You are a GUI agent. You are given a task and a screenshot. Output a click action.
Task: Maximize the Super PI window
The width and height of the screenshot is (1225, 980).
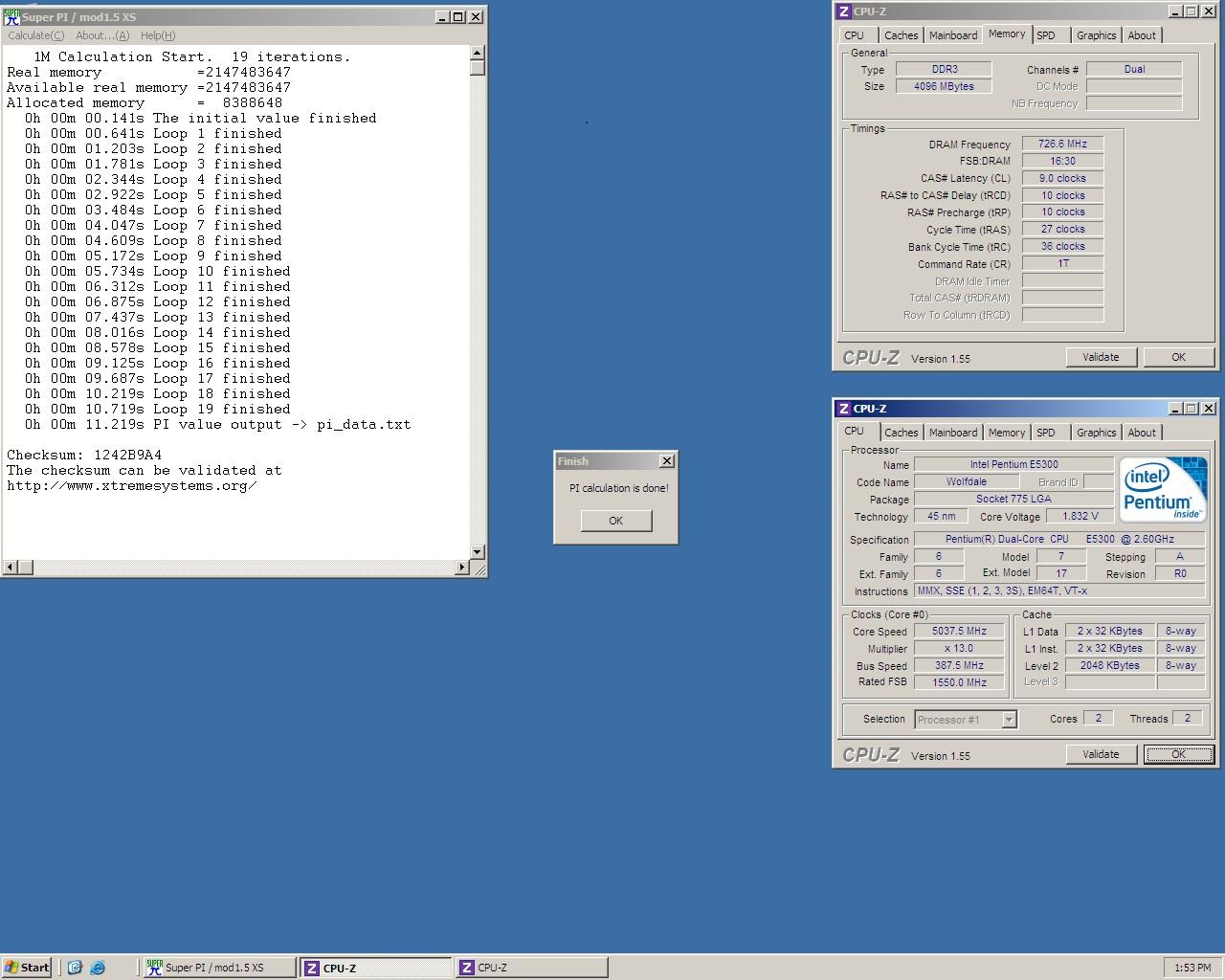457,16
